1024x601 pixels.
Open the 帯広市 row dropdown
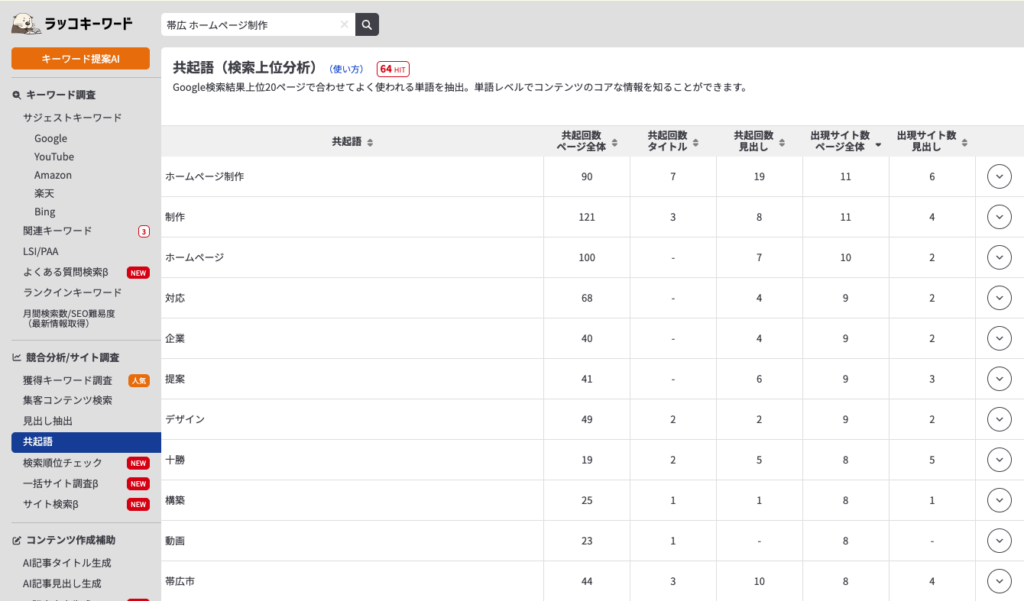click(x=999, y=581)
